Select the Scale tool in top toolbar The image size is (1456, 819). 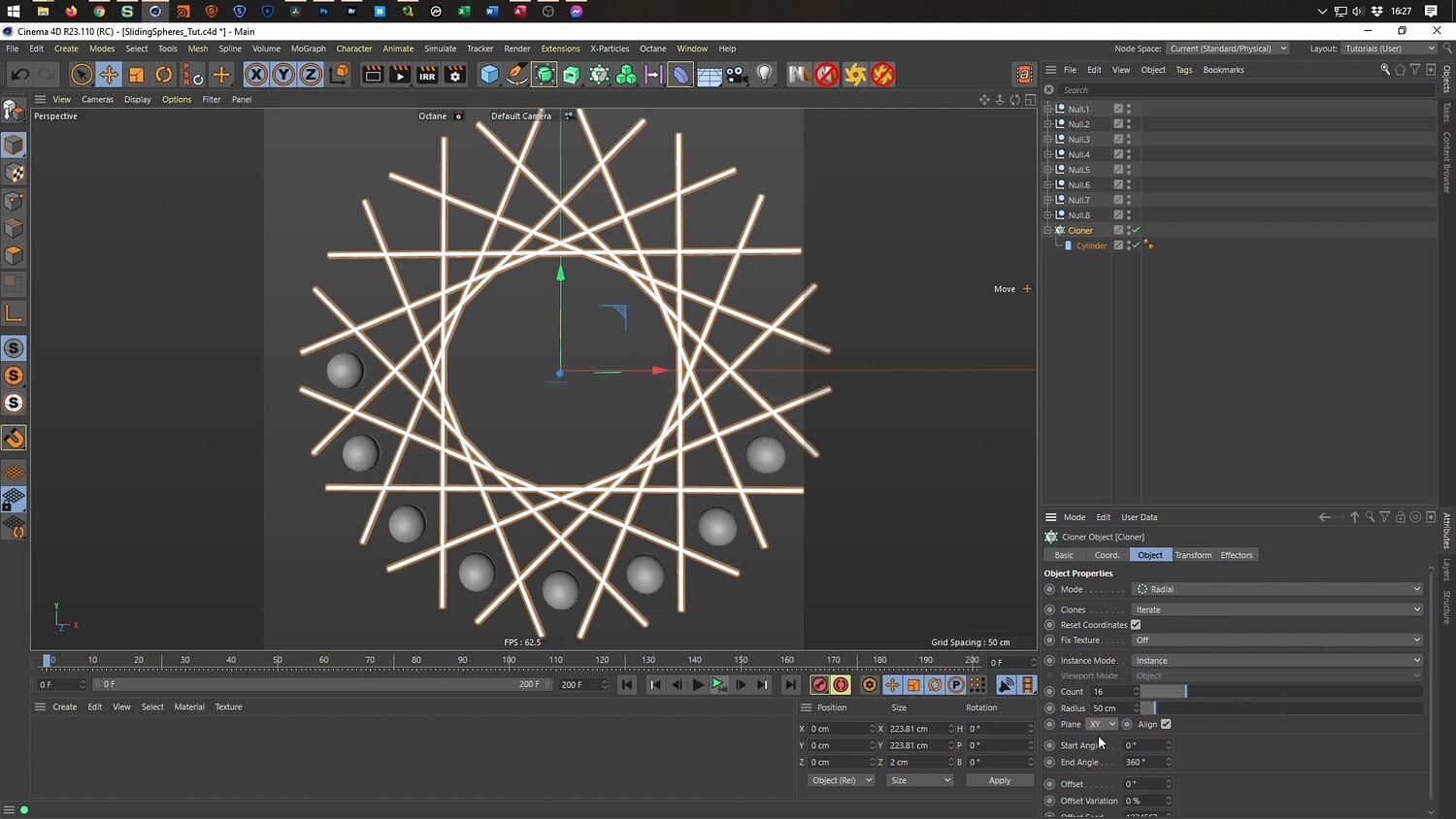tap(137, 75)
